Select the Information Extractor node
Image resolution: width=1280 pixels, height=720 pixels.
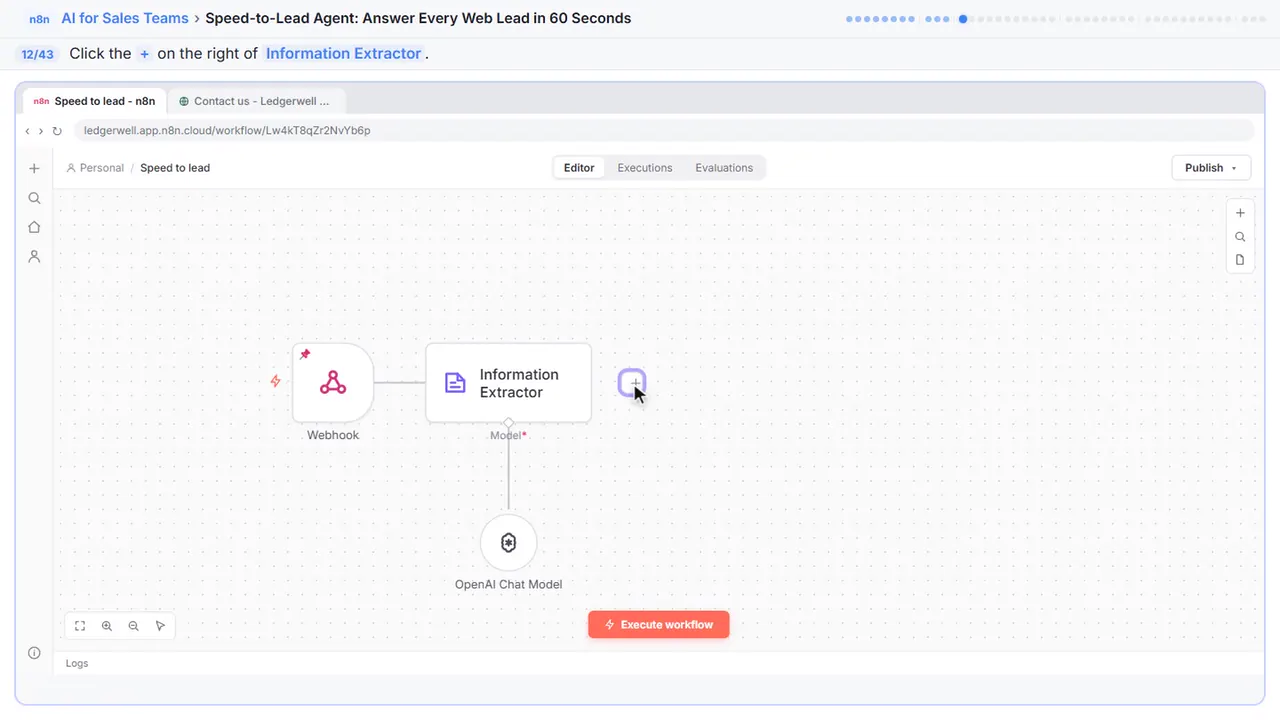click(508, 383)
